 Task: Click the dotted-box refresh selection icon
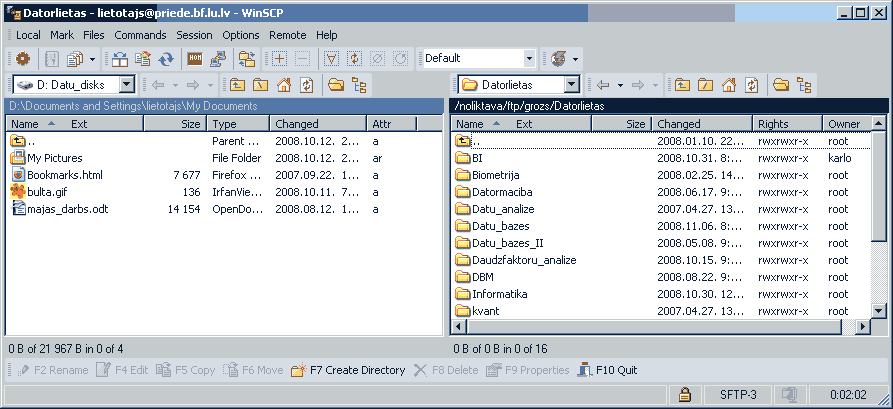click(354, 58)
